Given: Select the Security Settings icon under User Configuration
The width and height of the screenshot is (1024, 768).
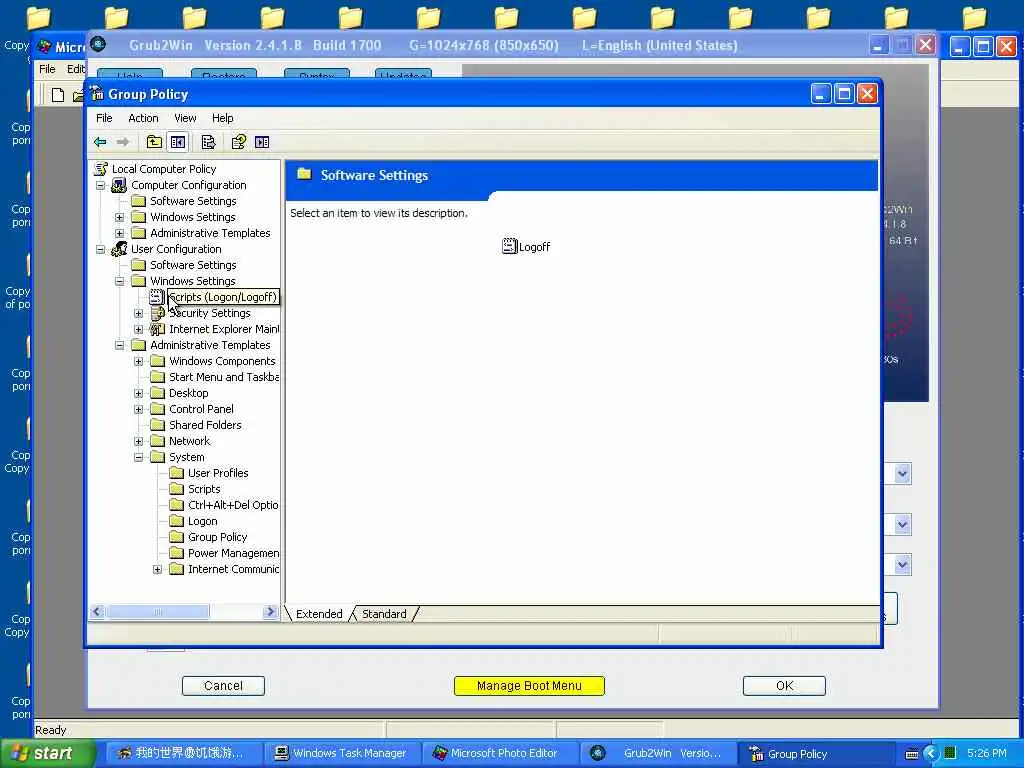Looking at the screenshot, I should [x=157, y=313].
